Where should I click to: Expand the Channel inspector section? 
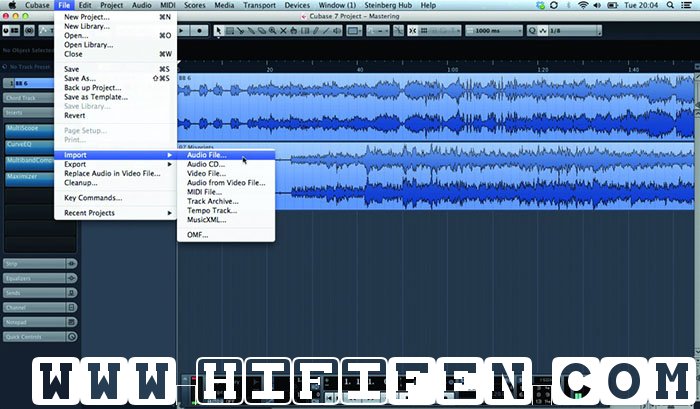(x=34, y=308)
